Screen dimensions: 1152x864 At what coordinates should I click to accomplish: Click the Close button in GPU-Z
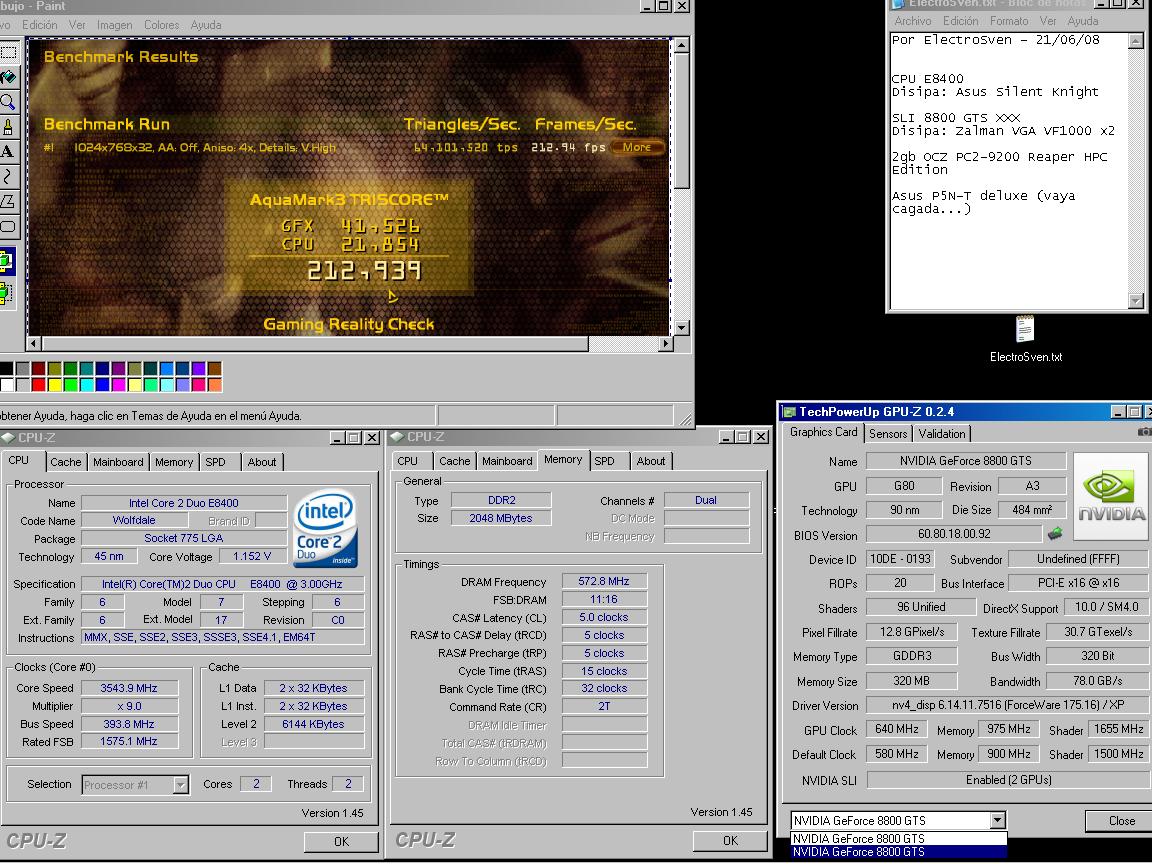pyautogui.click(x=1121, y=821)
